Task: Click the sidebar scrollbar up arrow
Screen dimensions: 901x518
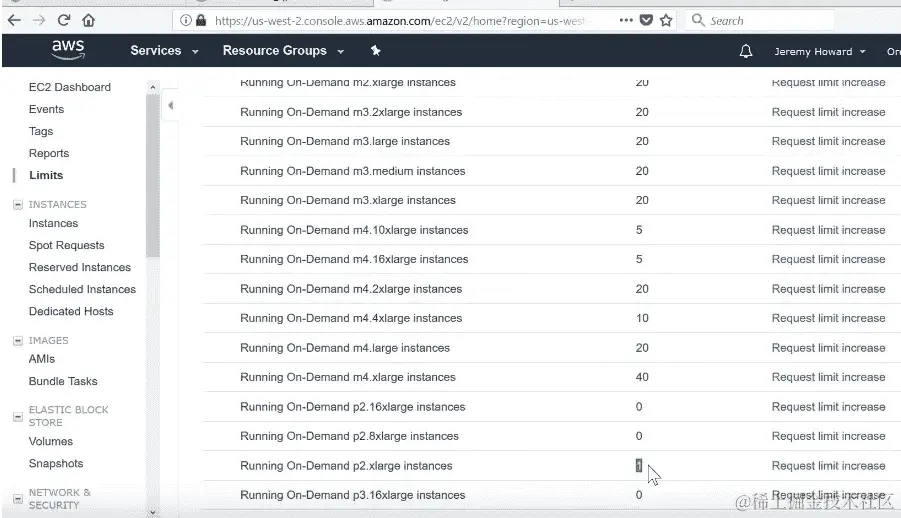Action: pyautogui.click(x=152, y=87)
